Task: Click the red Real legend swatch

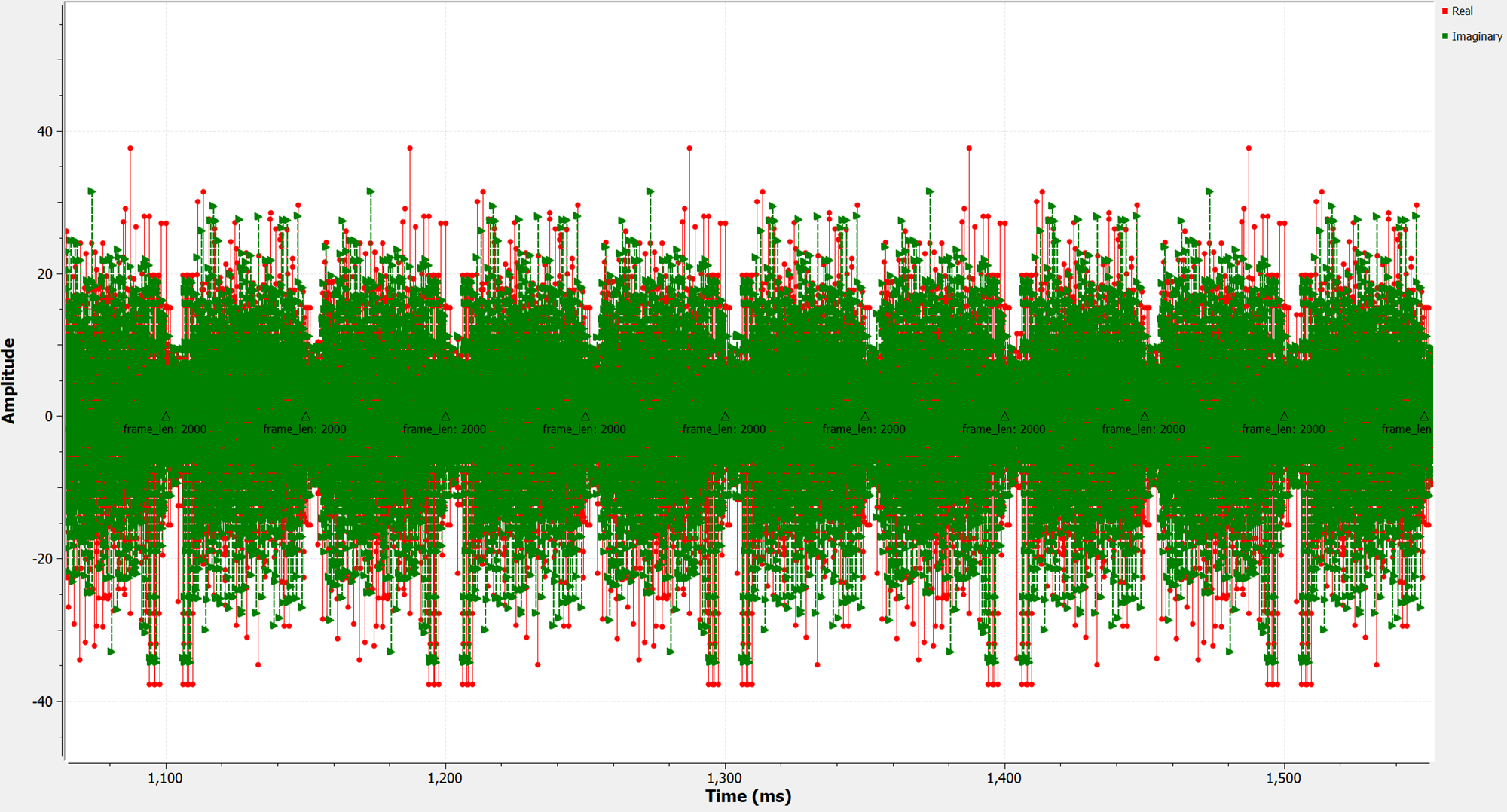Action: point(1445,11)
